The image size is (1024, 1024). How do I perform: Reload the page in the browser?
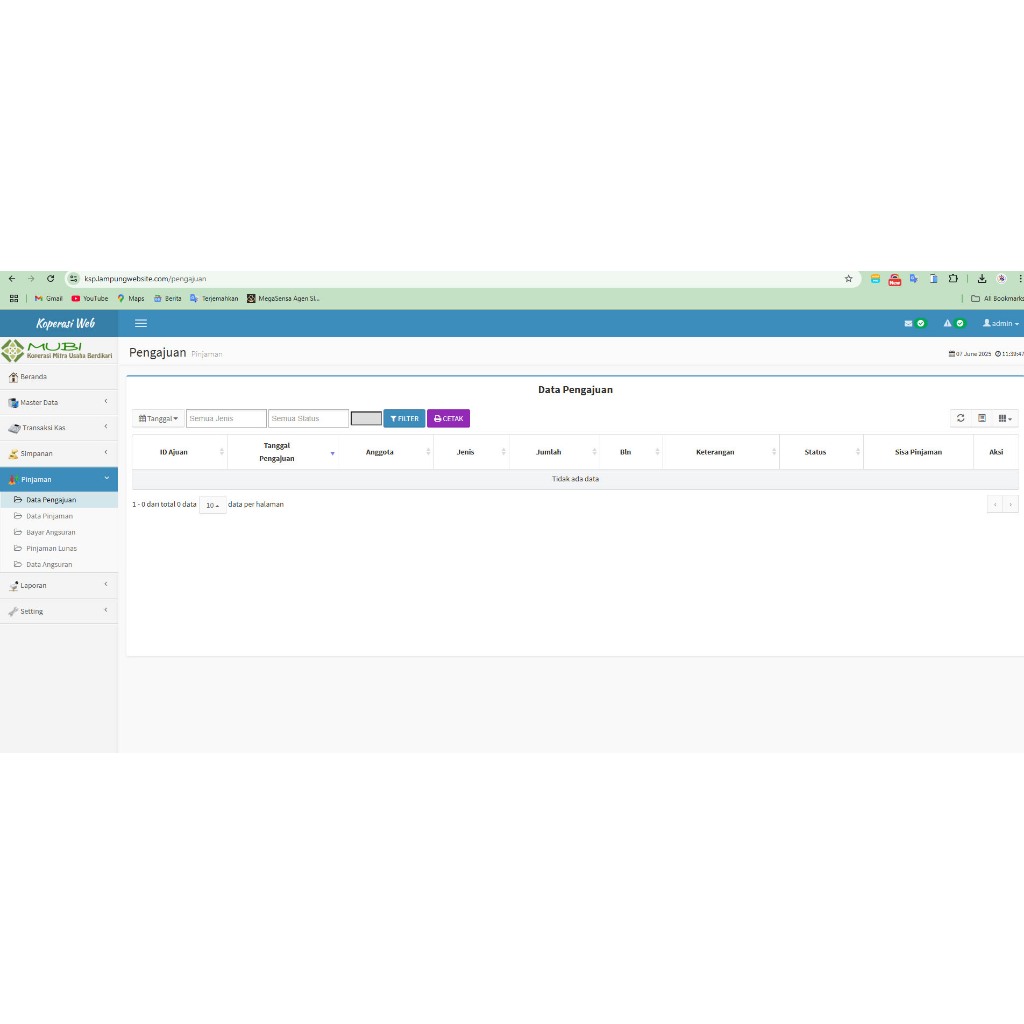[50, 279]
